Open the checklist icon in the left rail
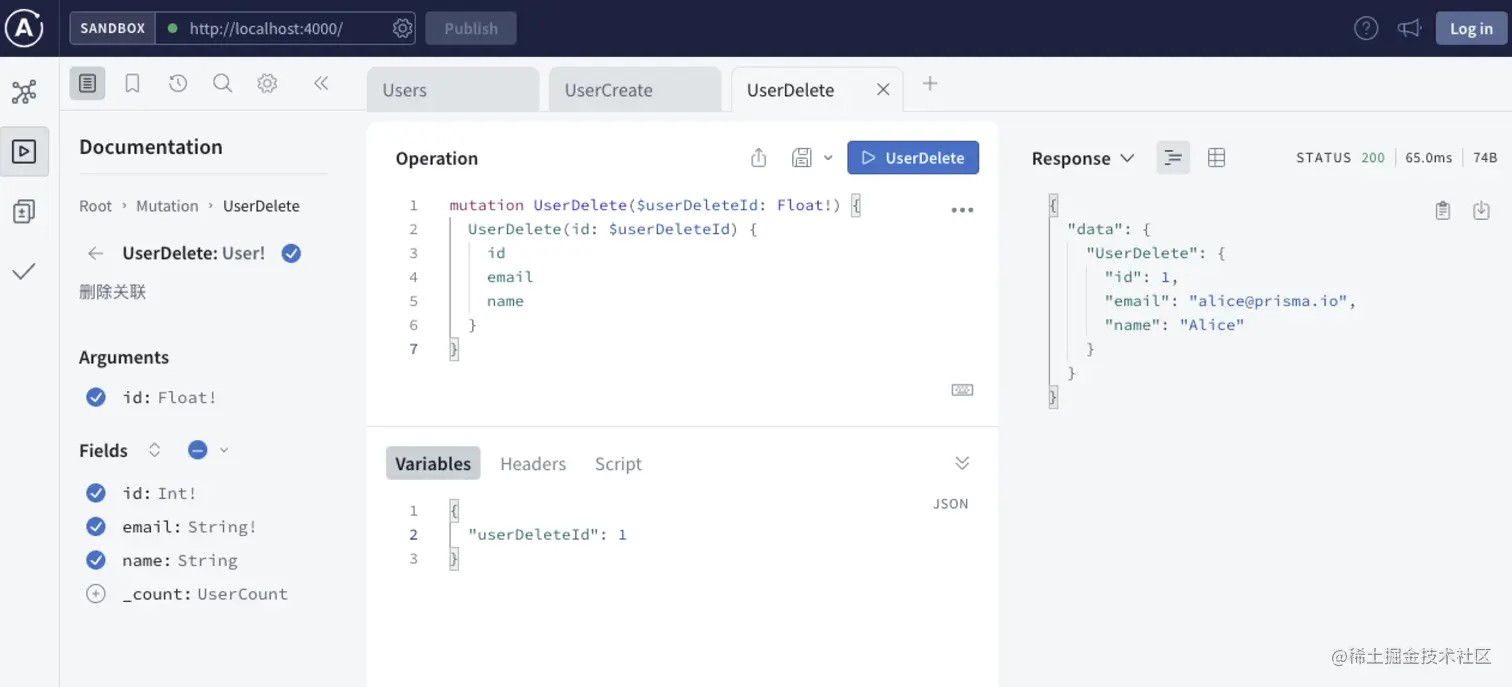The image size is (1512, 687). [24, 270]
